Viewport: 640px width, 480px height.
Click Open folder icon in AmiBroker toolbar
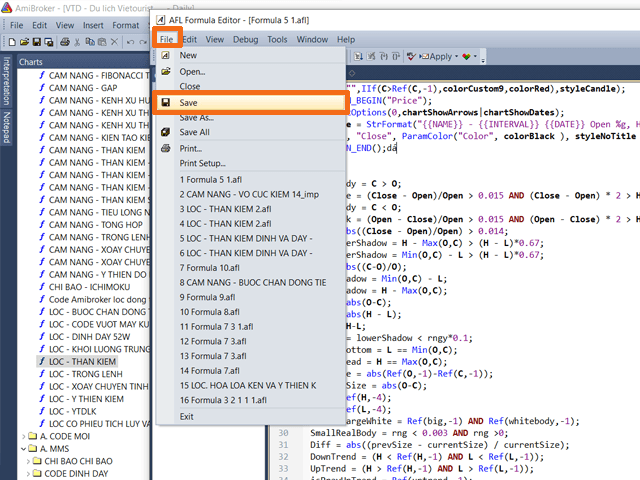click(24, 42)
